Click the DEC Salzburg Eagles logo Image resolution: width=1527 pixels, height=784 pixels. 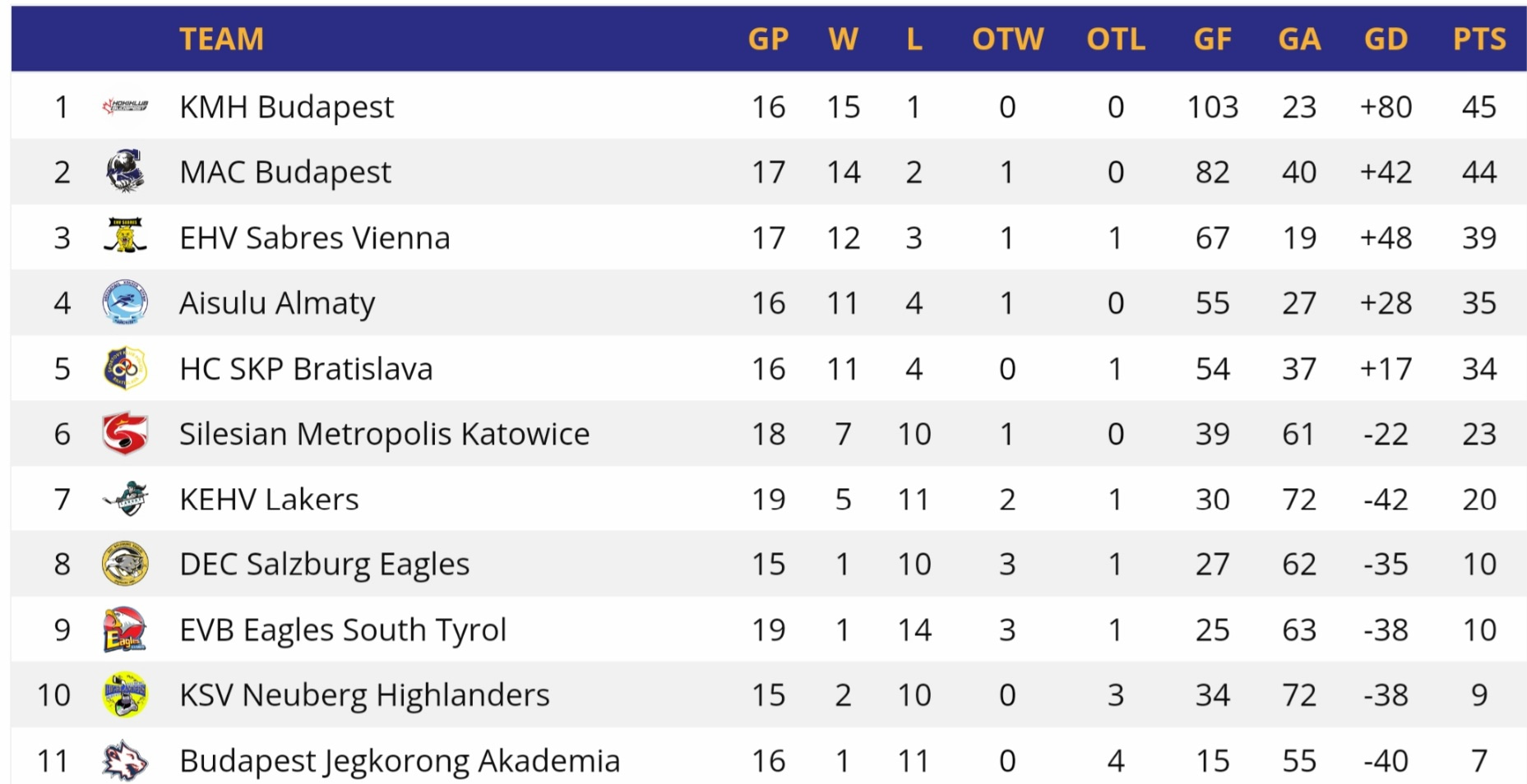click(125, 564)
